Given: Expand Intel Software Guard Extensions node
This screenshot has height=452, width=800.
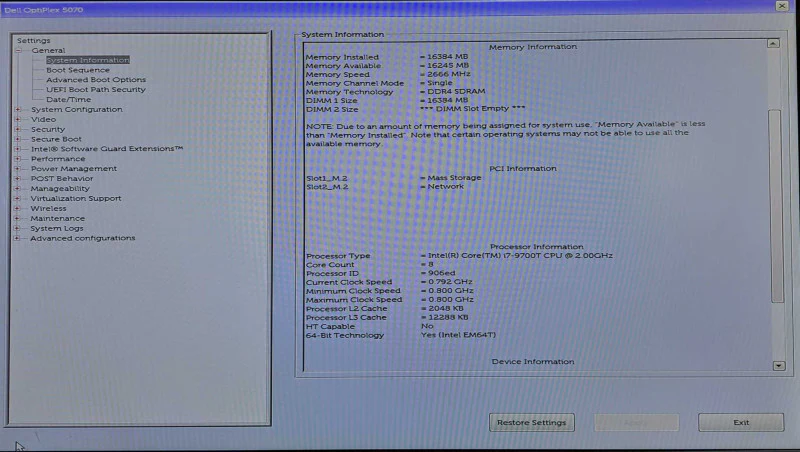Looking at the screenshot, I should tap(18, 149).
